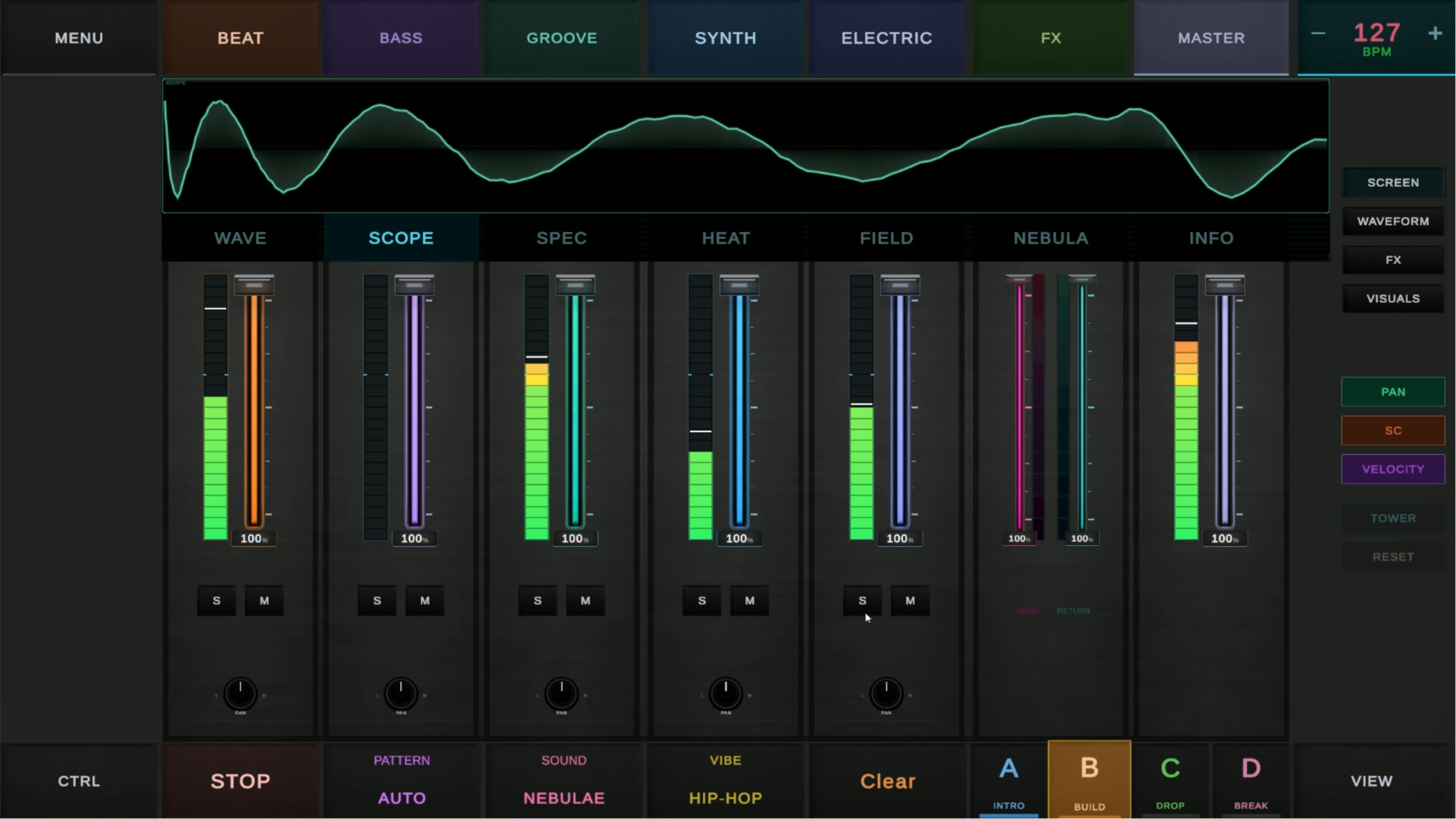1456x819 pixels.
Task: Open the SOUND NEBULAE selector
Action: [x=564, y=781]
